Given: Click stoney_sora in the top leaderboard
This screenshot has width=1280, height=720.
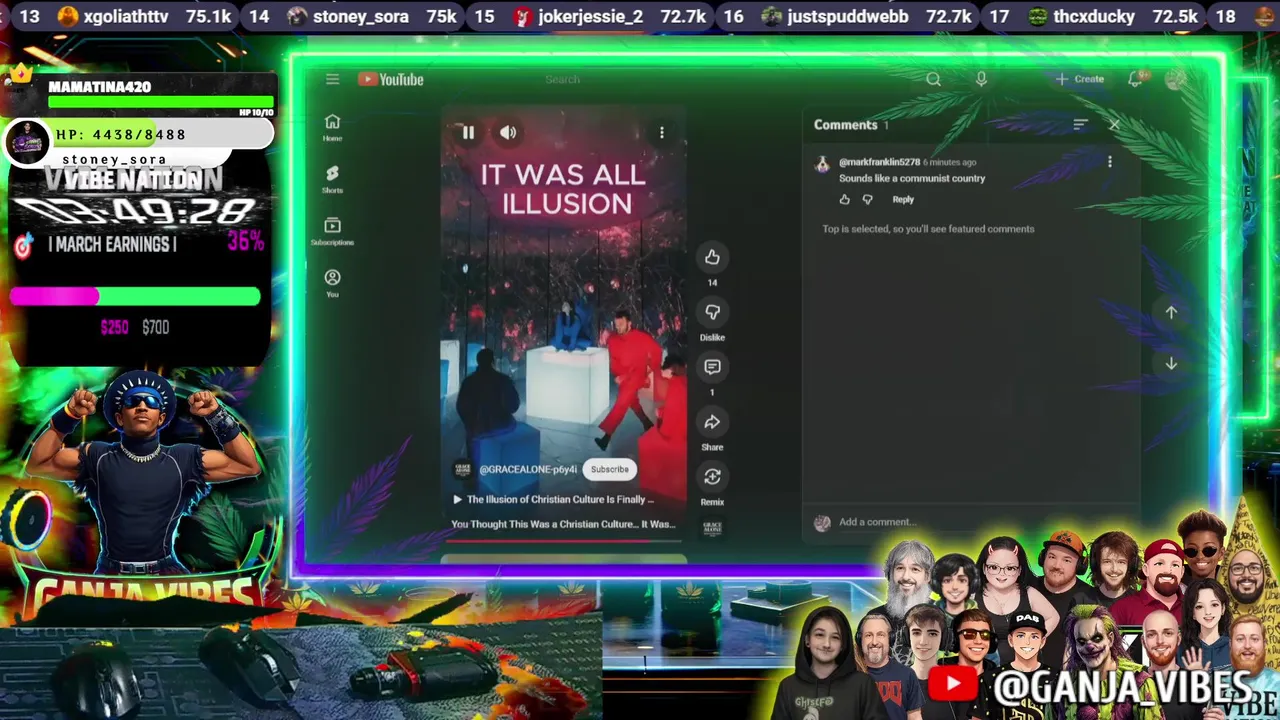Looking at the screenshot, I should [361, 16].
